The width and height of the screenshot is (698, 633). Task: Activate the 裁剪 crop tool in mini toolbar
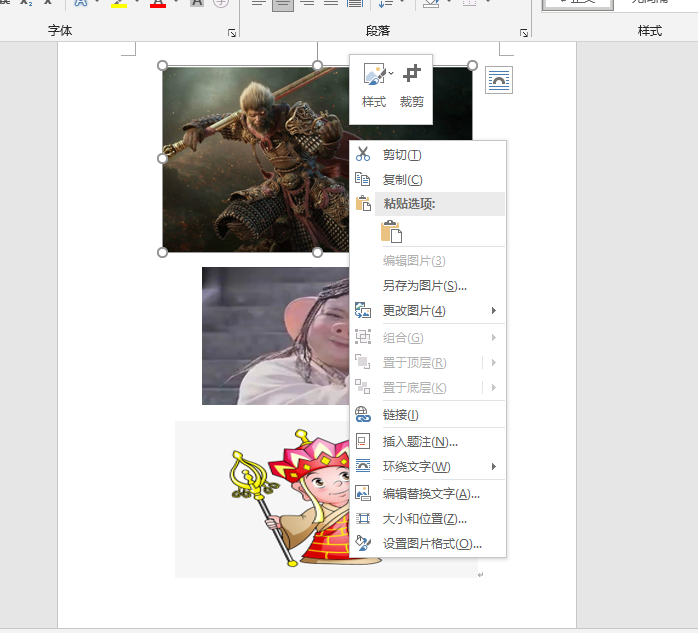point(412,86)
